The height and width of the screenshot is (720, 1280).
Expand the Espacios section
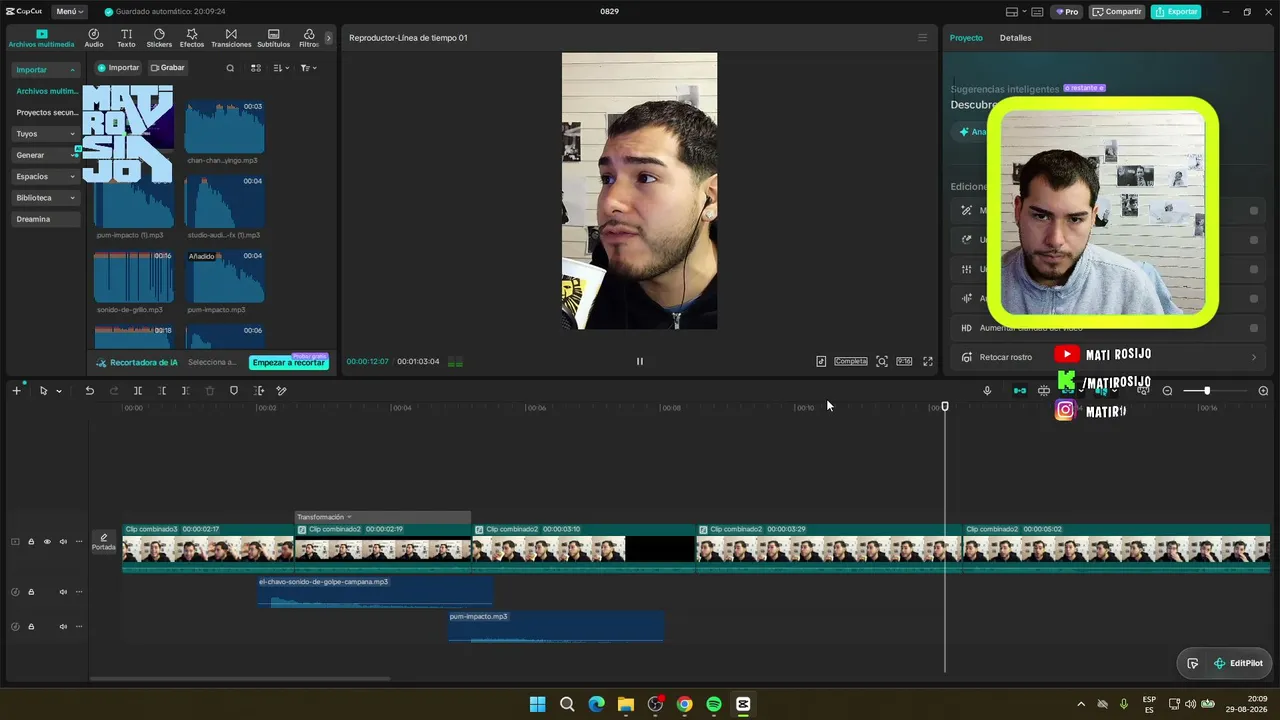(x=46, y=177)
